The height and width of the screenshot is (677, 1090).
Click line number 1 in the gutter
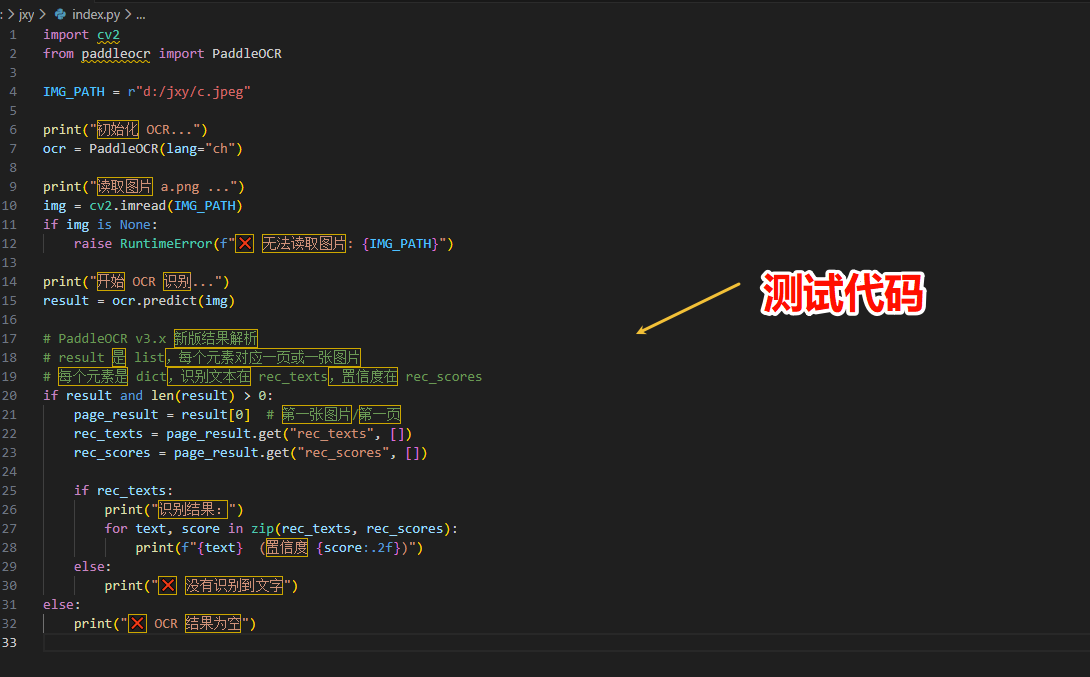click(13, 34)
